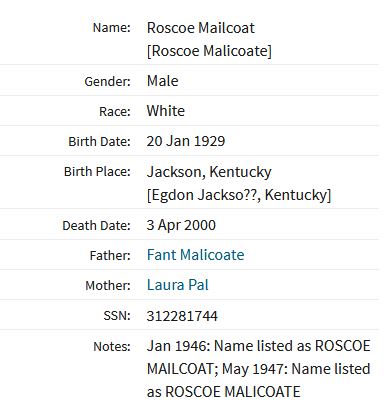
Task: Click the Father: field label
Action: (110, 256)
